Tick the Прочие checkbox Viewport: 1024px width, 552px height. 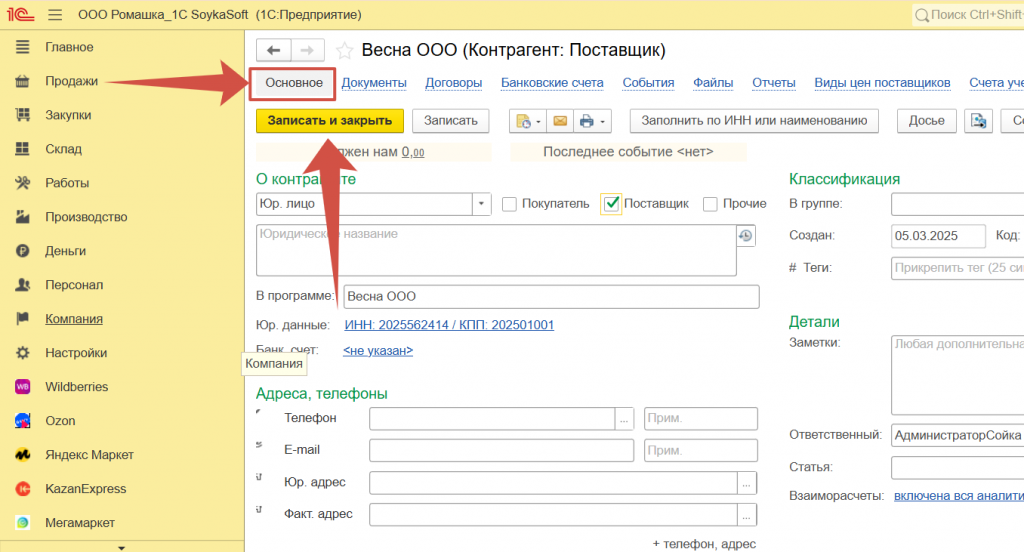(711, 204)
